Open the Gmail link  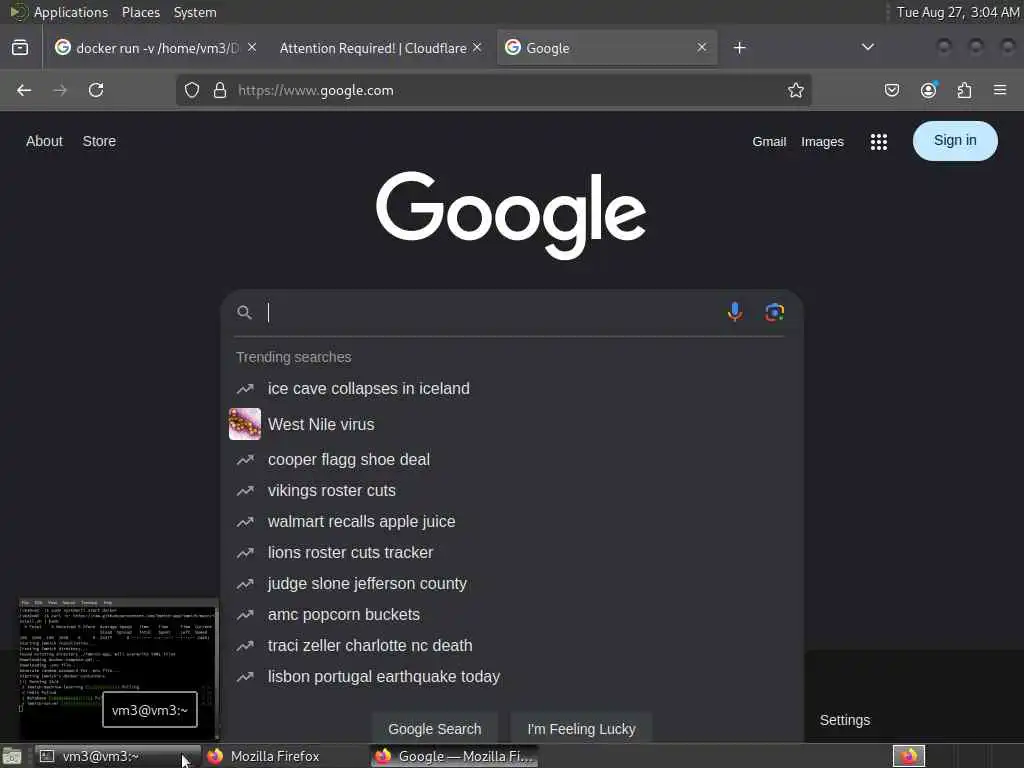769,142
